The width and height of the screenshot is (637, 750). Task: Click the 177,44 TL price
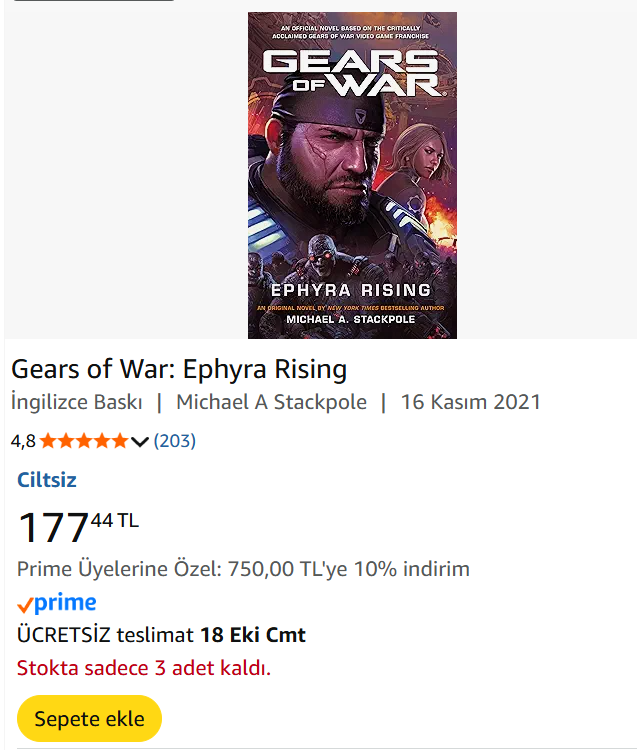coord(79,526)
